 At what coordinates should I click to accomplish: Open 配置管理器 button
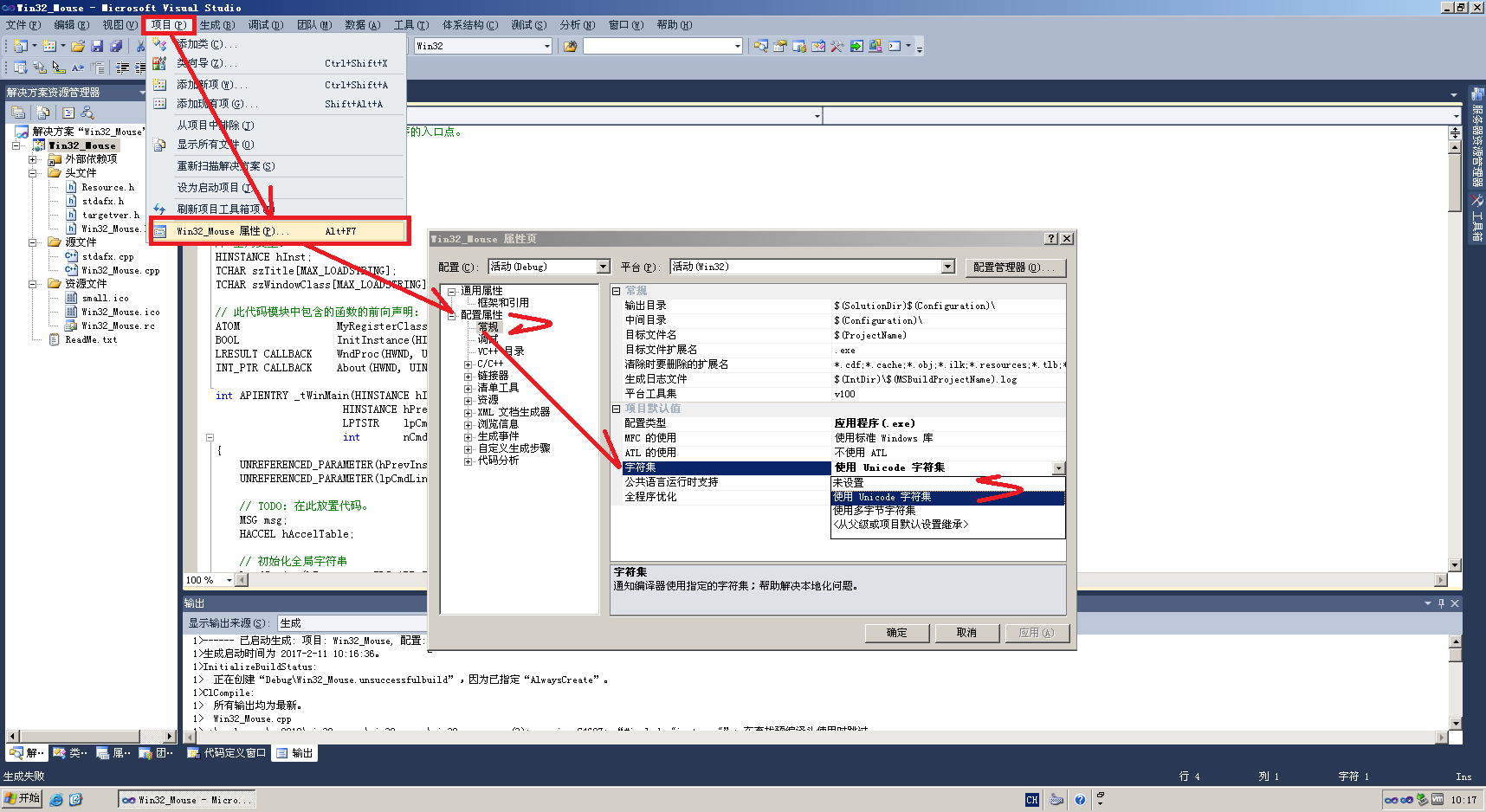1015,267
